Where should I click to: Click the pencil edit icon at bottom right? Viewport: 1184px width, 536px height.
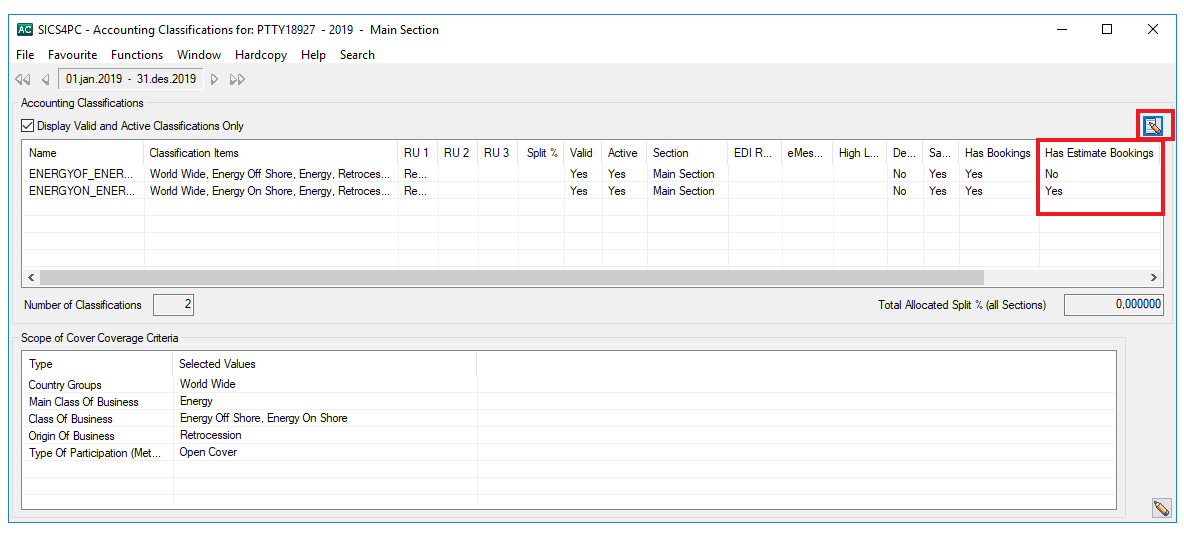pyautogui.click(x=1160, y=508)
